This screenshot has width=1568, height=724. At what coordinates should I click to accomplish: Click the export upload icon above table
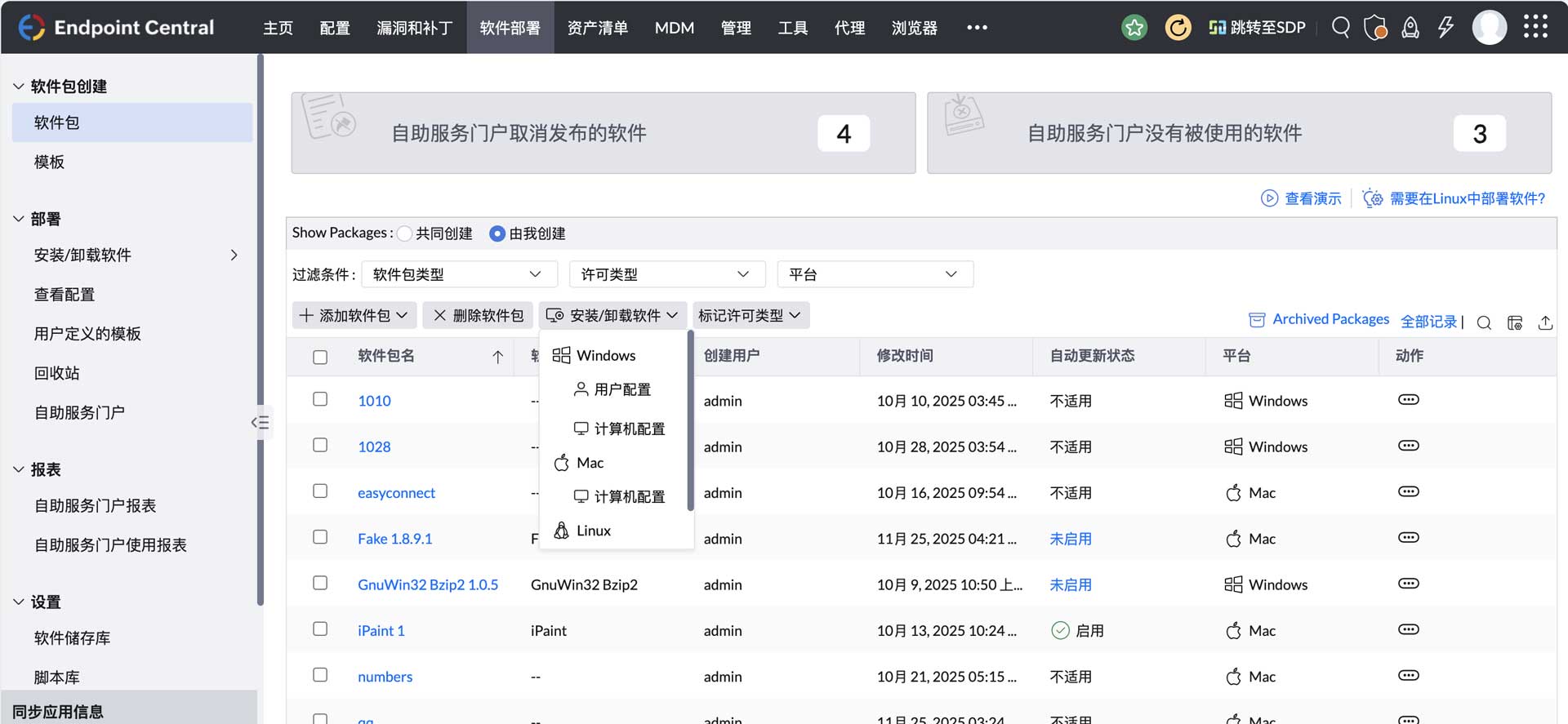(x=1545, y=322)
